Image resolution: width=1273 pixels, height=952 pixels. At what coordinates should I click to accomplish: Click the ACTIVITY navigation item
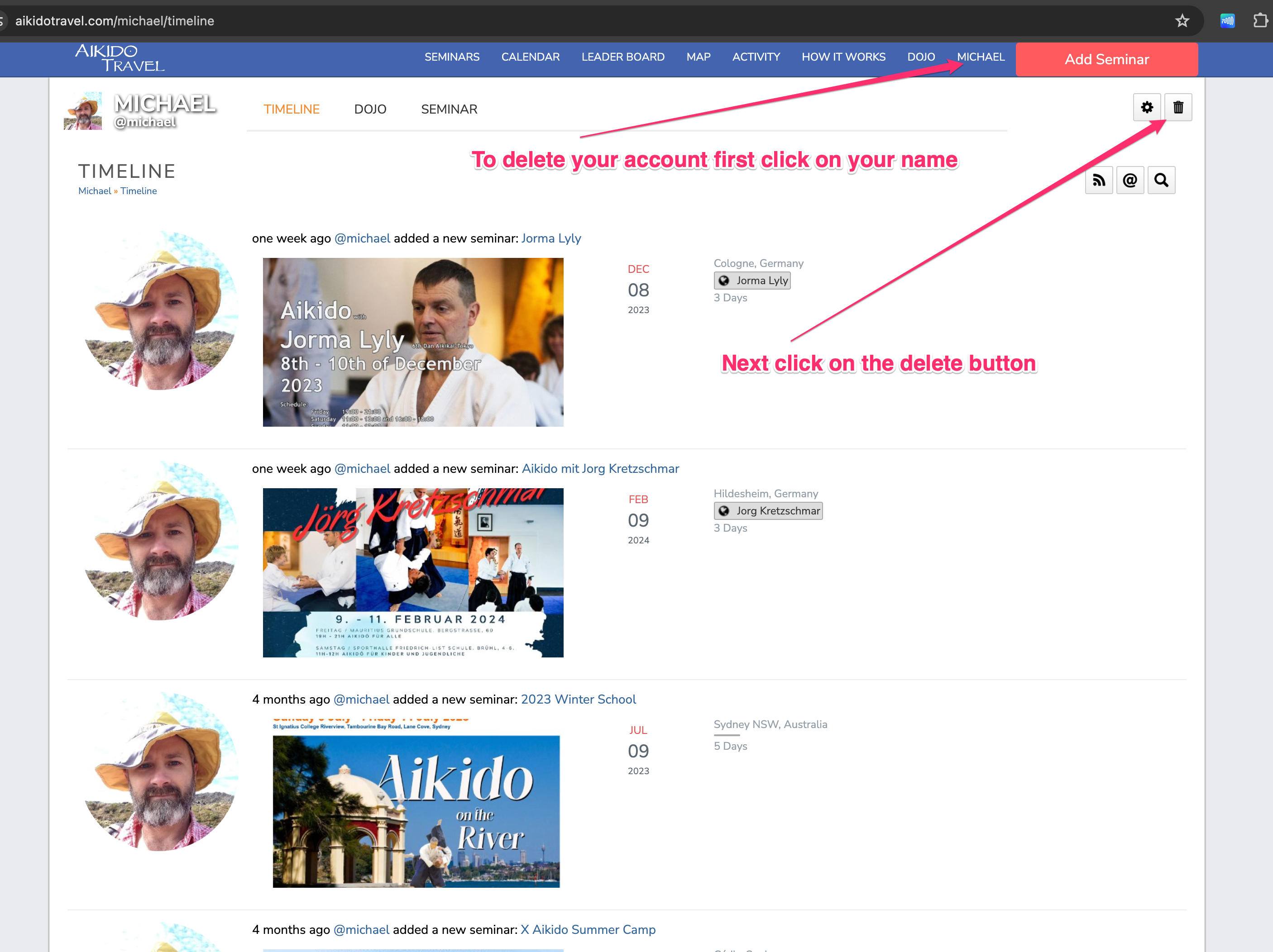click(x=756, y=57)
